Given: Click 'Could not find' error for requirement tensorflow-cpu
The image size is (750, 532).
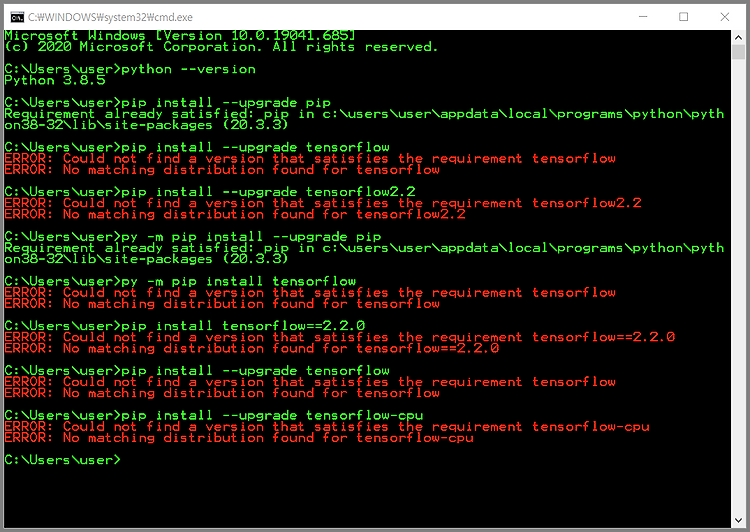Looking at the screenshot, I should point(327,427).
